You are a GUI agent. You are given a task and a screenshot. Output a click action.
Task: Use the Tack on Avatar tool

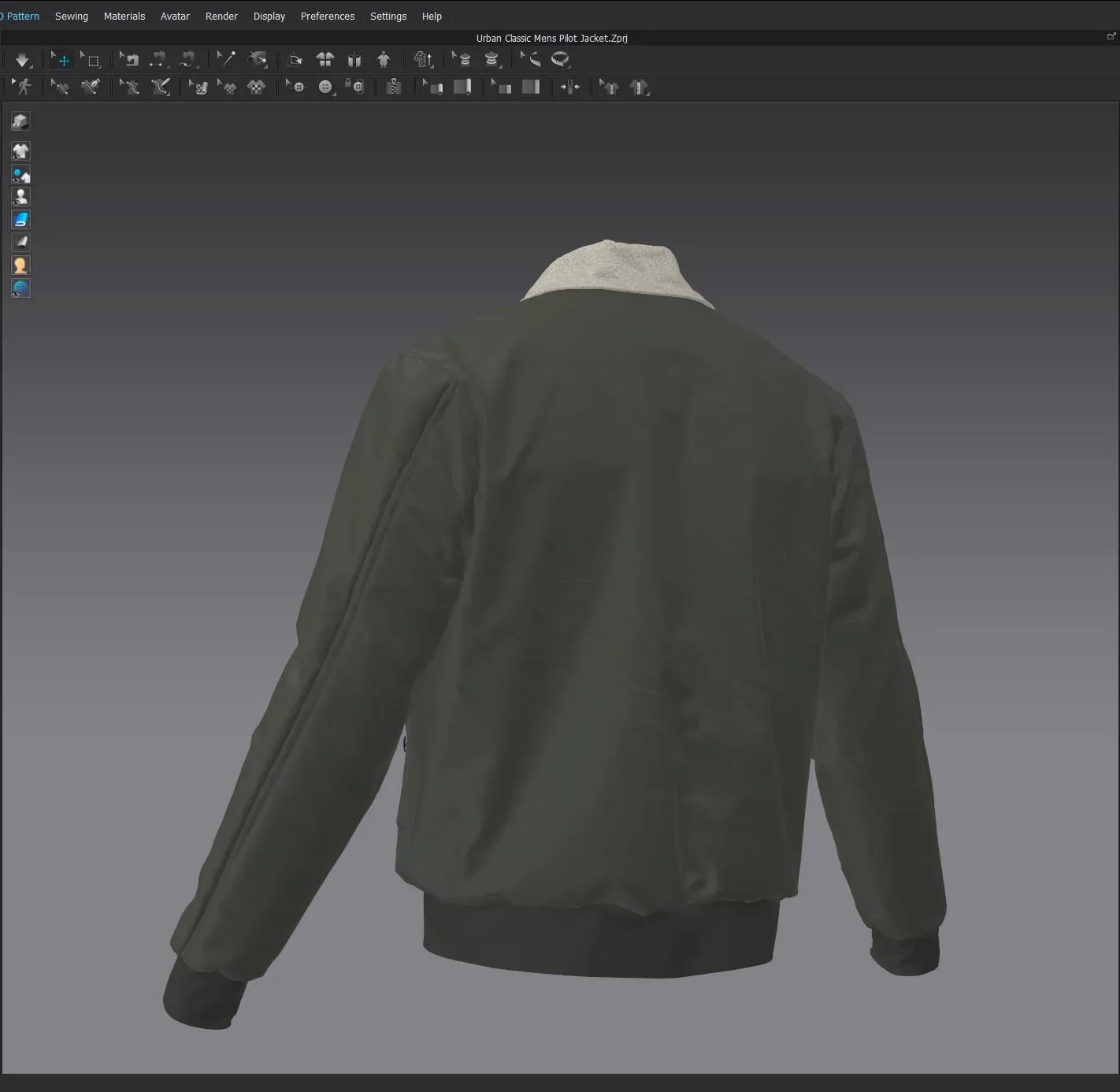pyautogui.click(x=258, y=60)
